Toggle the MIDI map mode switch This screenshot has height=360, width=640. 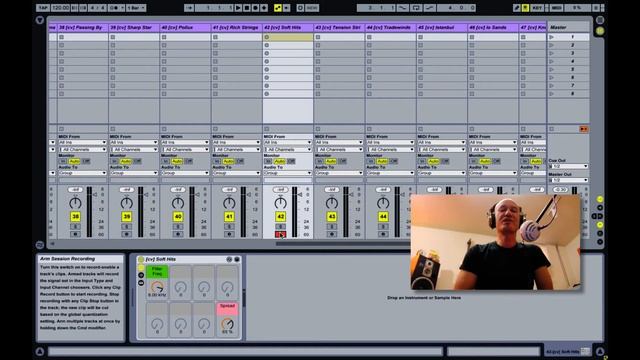tap(556, 8)
